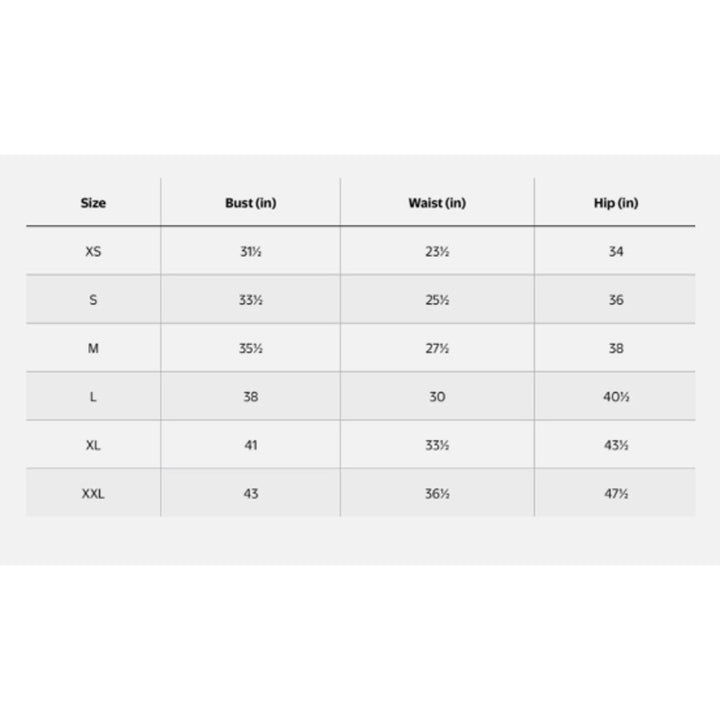Screen dimensions: 720x720
Task: Select the S size row label
Action: [x=93, y=300]
